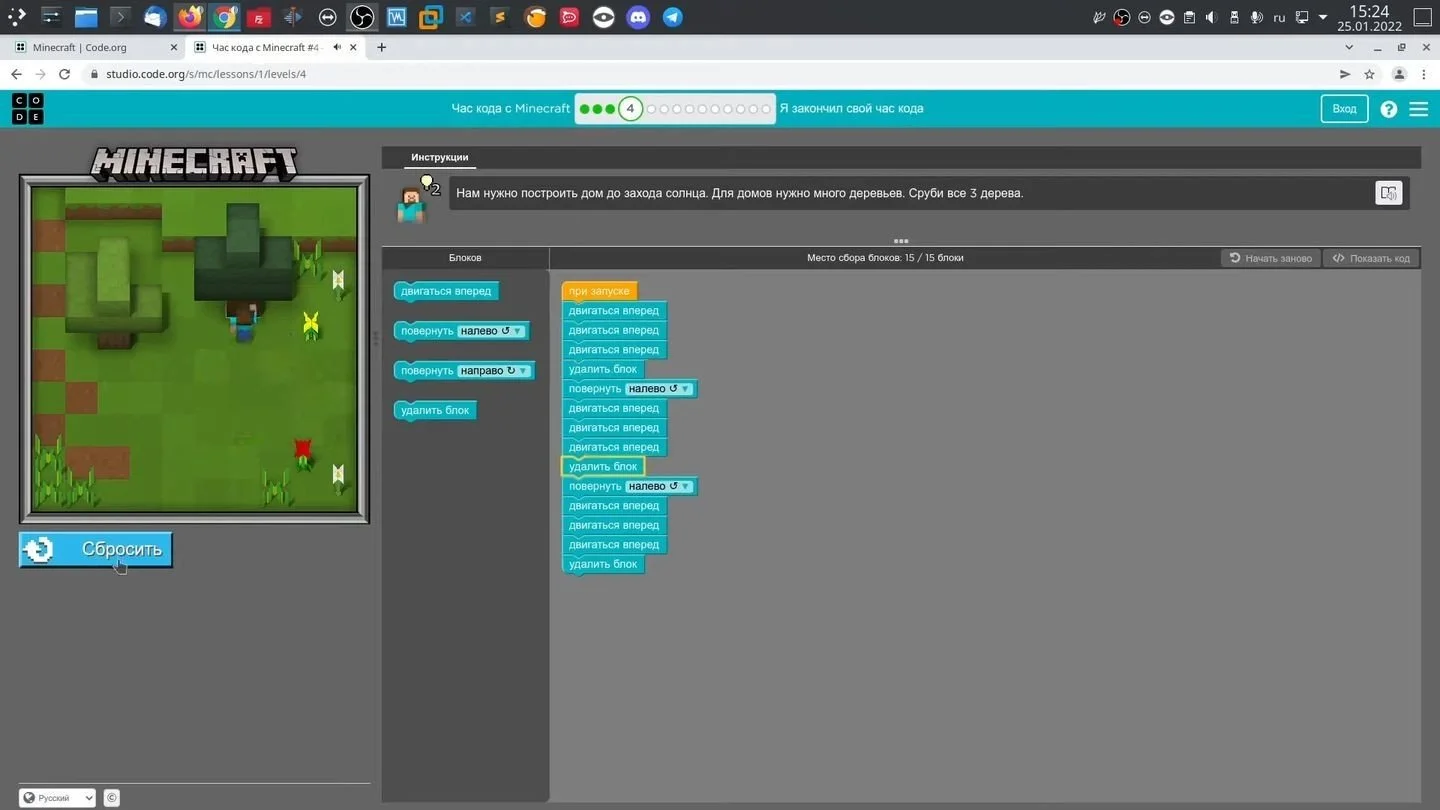Screen dimensions: 1440x810
Task: Select the current level 4 bubble
Action: 630,109
